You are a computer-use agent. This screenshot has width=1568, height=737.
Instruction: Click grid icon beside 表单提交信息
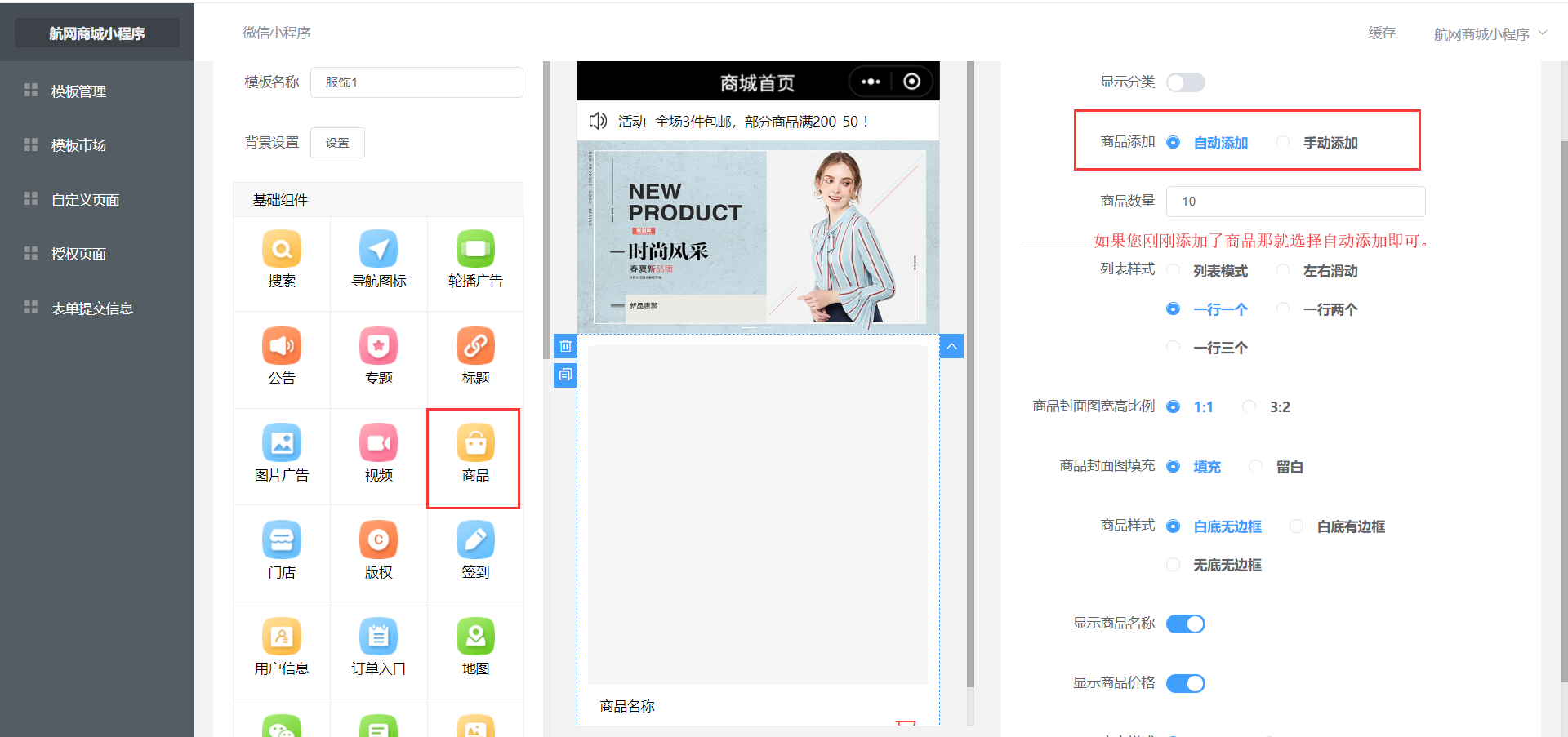click(31, 307)
